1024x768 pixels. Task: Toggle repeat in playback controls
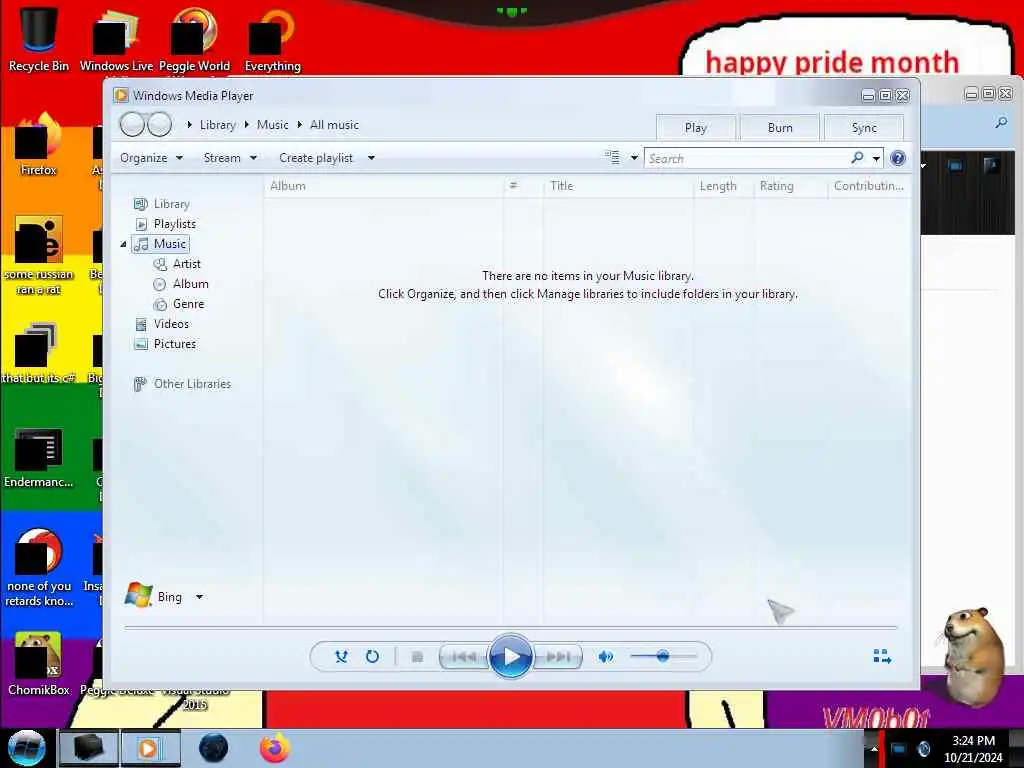pos(372,656)
